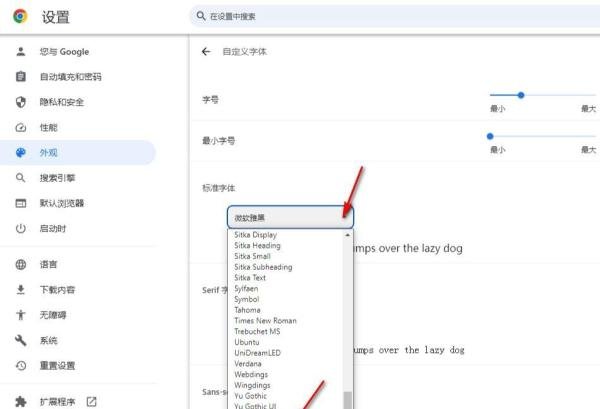Screen dimensions: 600x409
Task: Click the 字号 font size slider handle
Action: 521,95
